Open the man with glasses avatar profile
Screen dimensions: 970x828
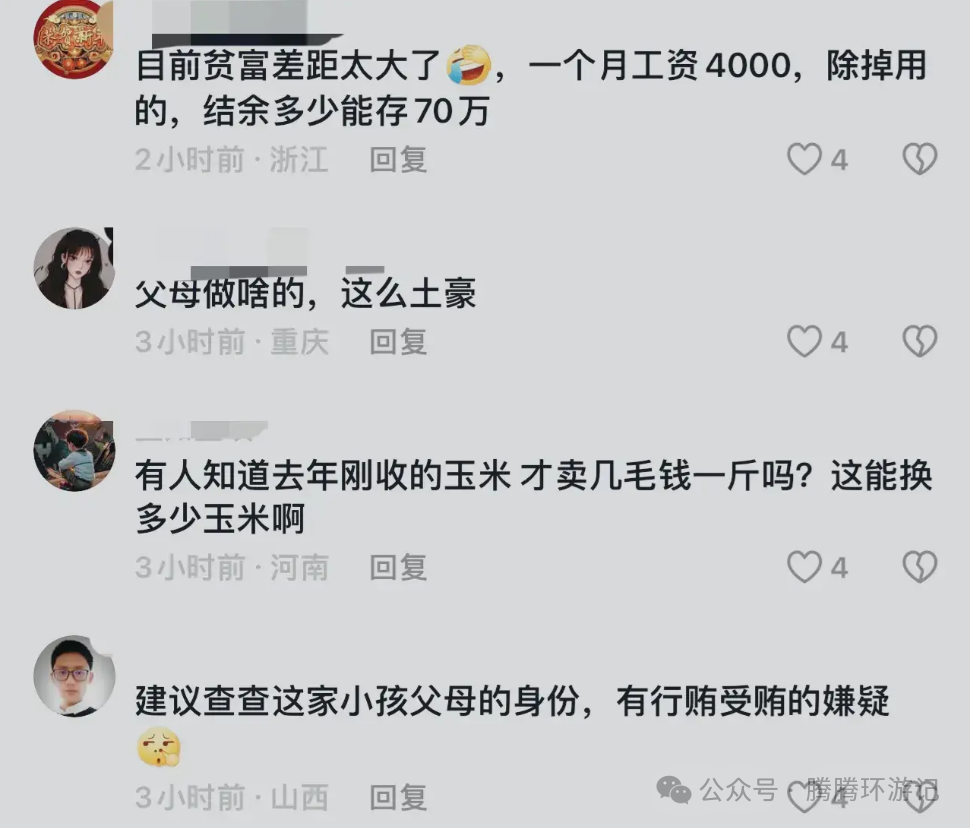click(x=74, y=676)
